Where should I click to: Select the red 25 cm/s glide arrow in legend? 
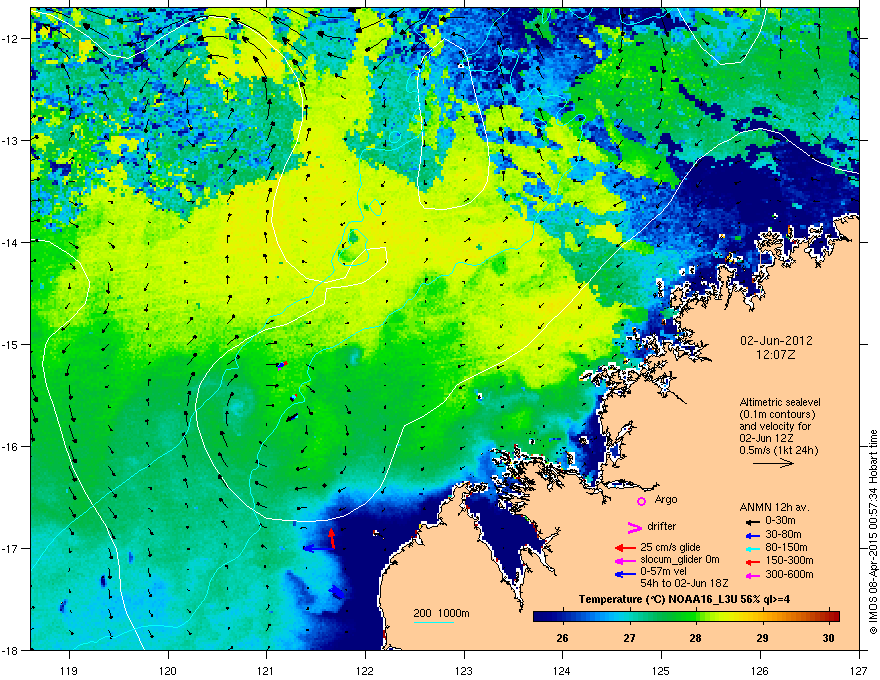click(x=625, y=548)
